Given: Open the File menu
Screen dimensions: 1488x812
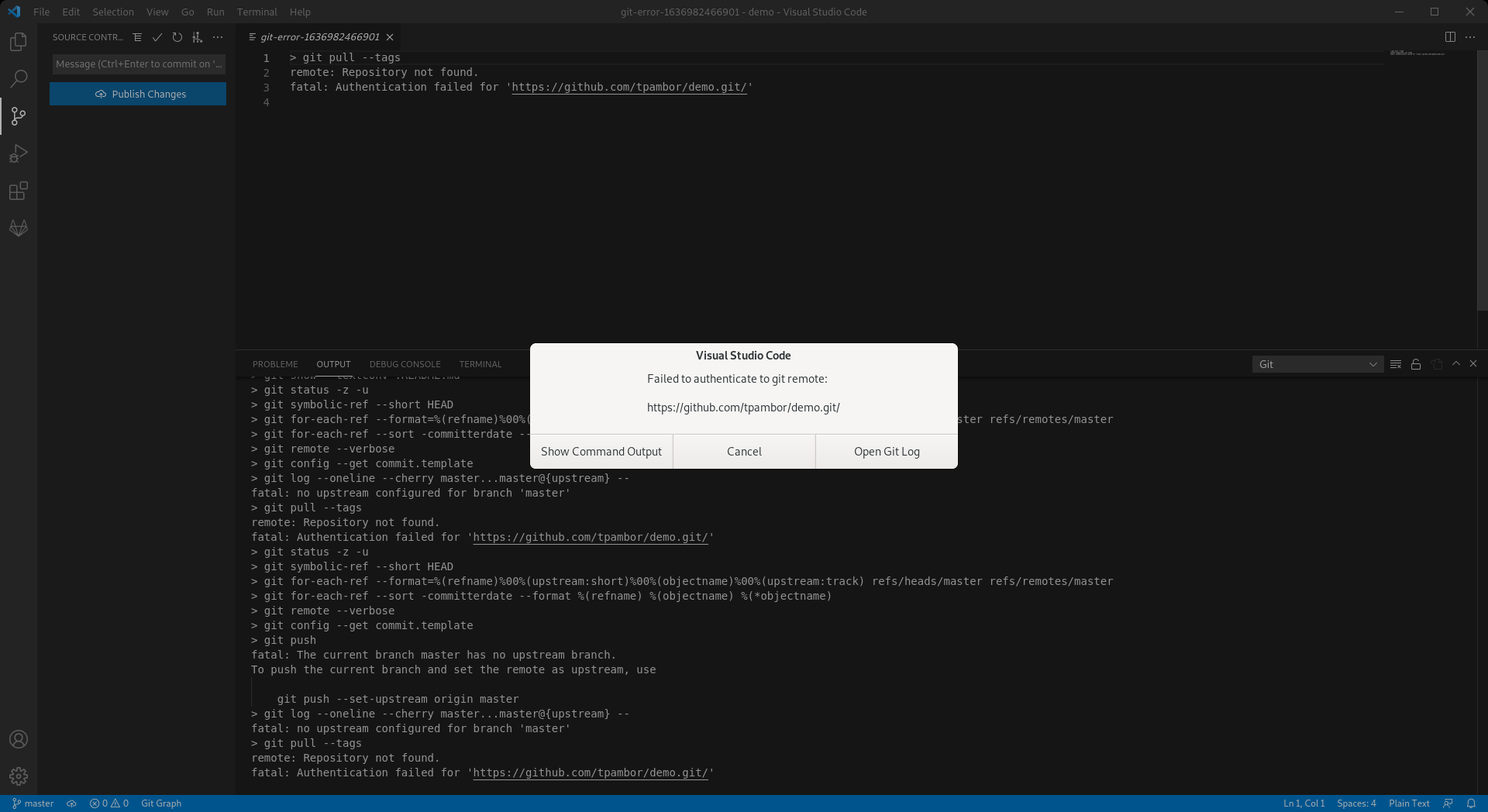Looking at the screenshot, I should [x=42, y=12].
